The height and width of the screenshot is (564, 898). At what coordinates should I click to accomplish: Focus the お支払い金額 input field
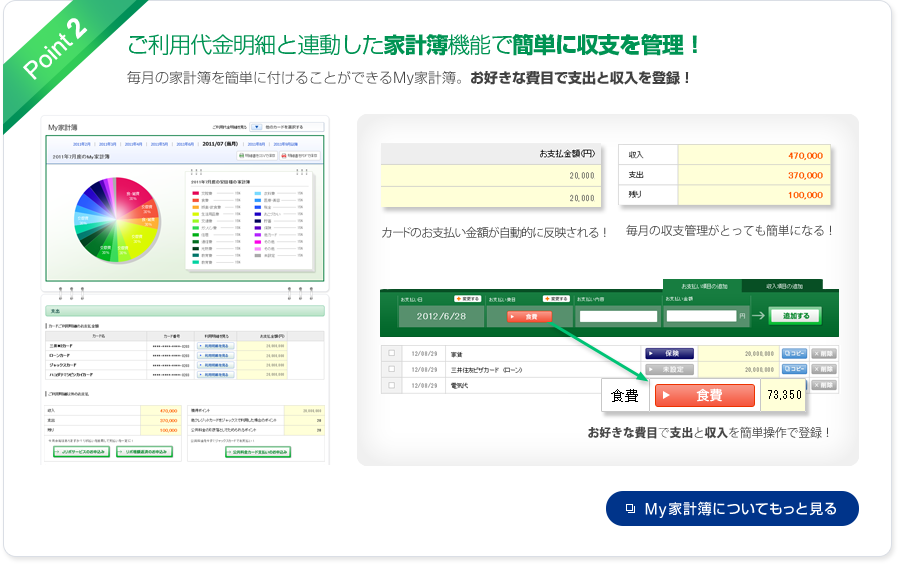(x=701, y=316)
